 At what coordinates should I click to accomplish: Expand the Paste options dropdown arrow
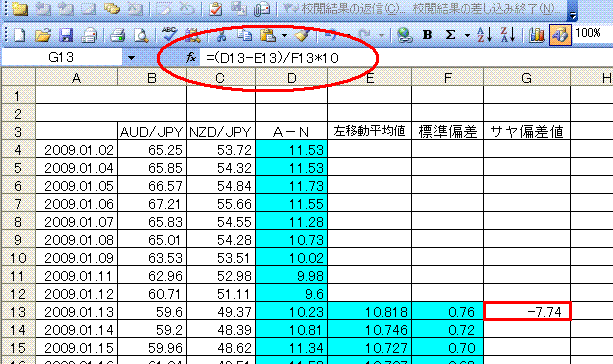point(285,36)
